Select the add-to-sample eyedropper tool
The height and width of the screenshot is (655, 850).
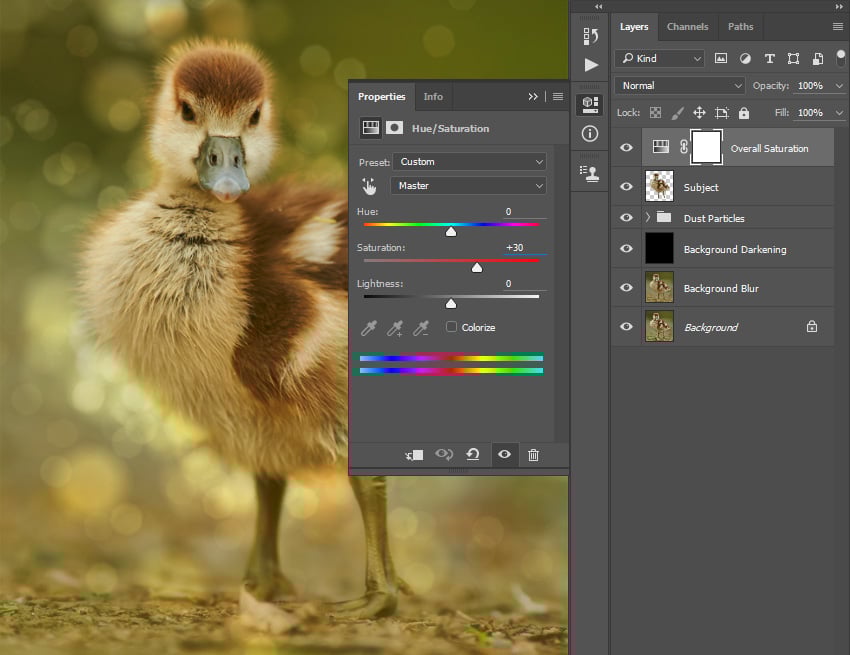click(x=394, y=327)
